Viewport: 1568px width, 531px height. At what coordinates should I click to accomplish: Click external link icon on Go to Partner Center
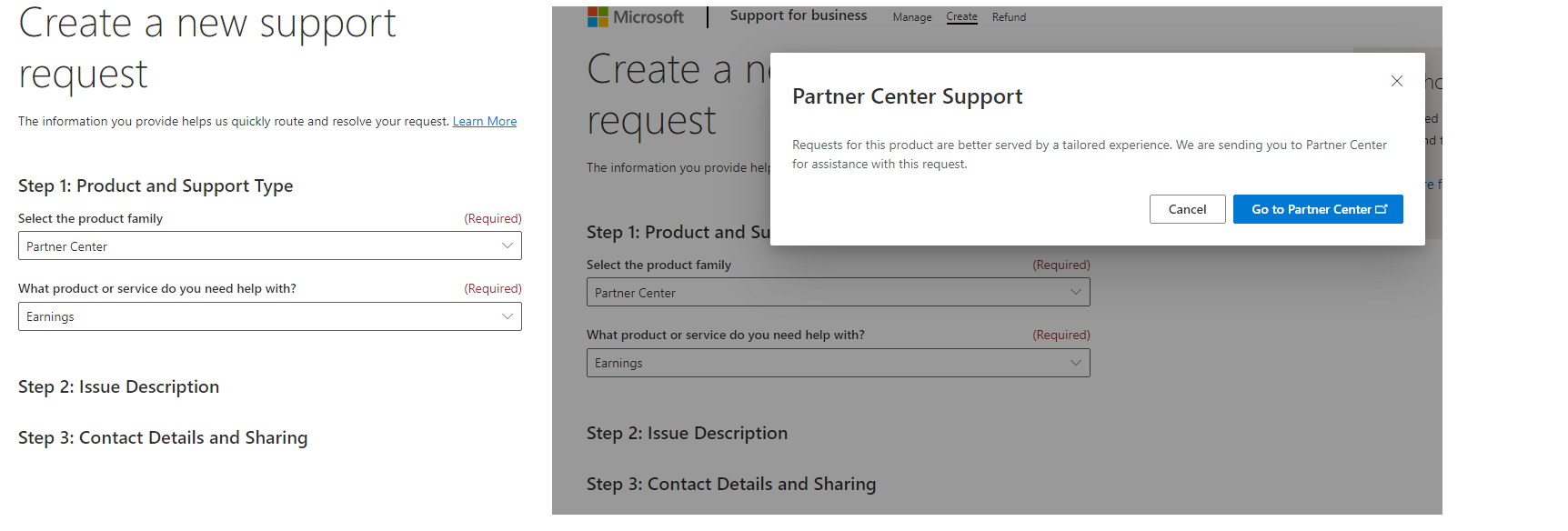1382,209
